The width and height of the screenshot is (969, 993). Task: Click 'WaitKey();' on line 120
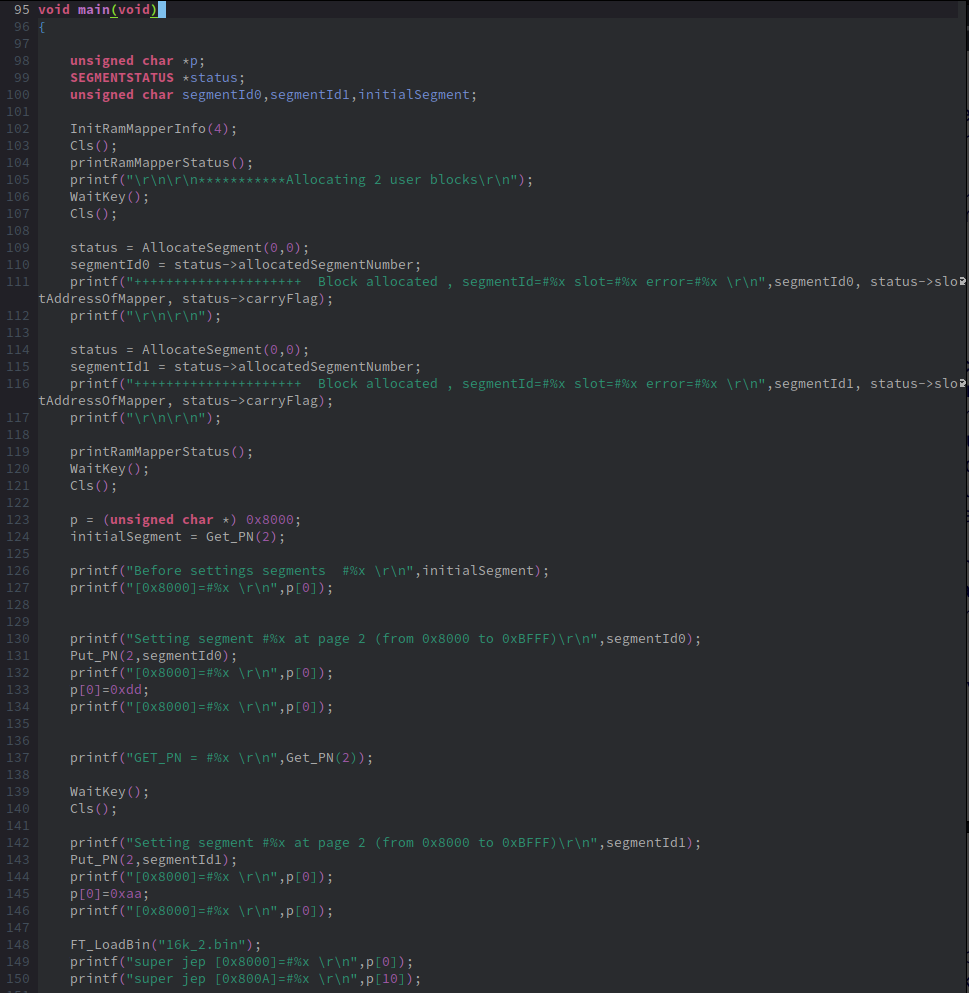coord(110,469)
